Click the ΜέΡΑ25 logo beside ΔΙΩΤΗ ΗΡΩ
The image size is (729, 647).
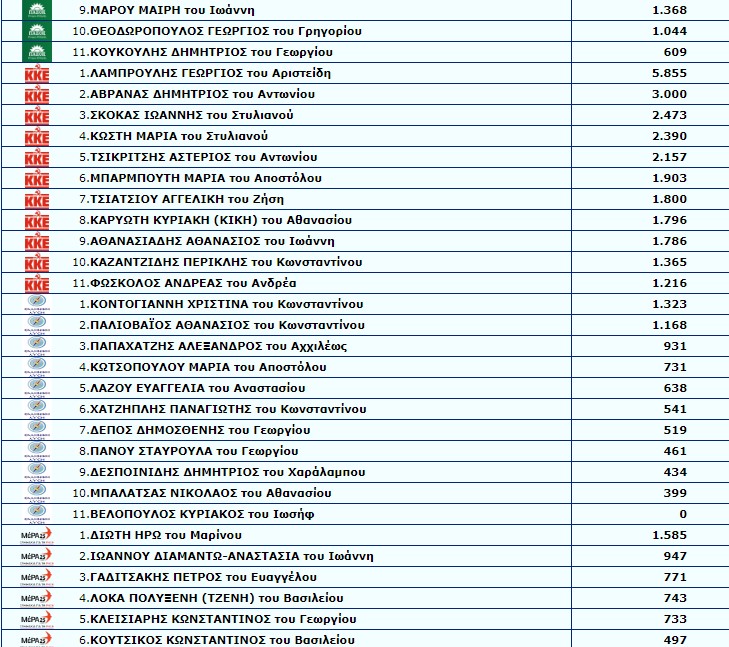[x=37, y=536]
